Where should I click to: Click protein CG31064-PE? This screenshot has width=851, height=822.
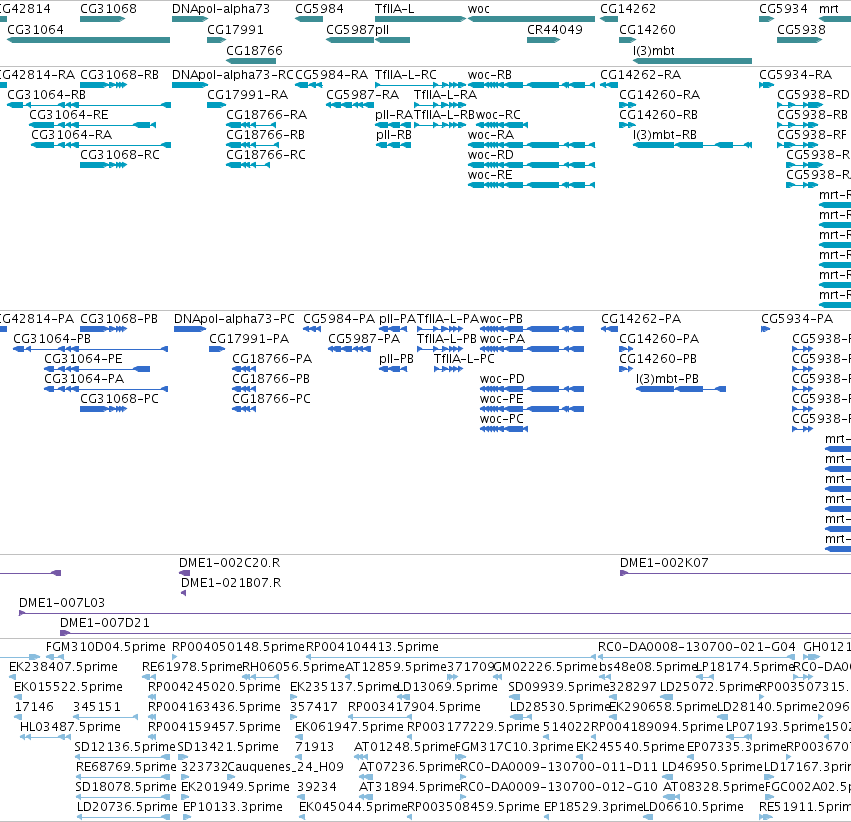click(97, 369)
